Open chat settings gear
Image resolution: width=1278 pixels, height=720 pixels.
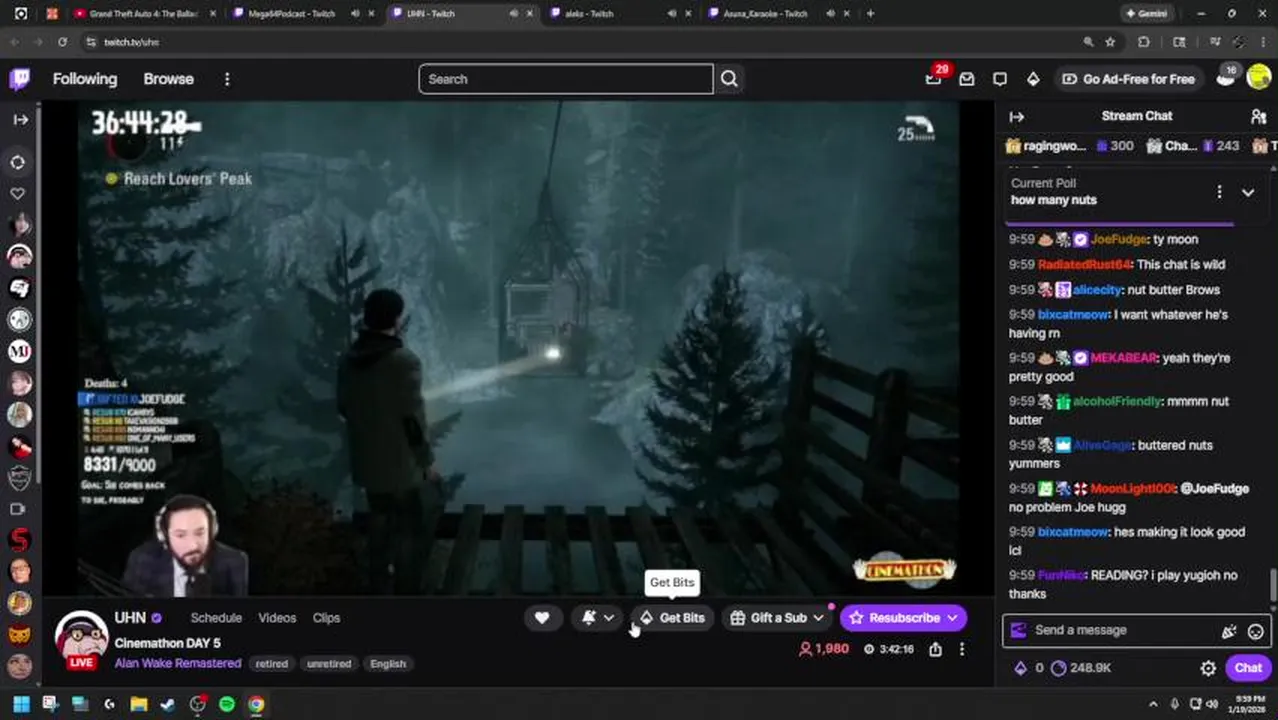1208,668
